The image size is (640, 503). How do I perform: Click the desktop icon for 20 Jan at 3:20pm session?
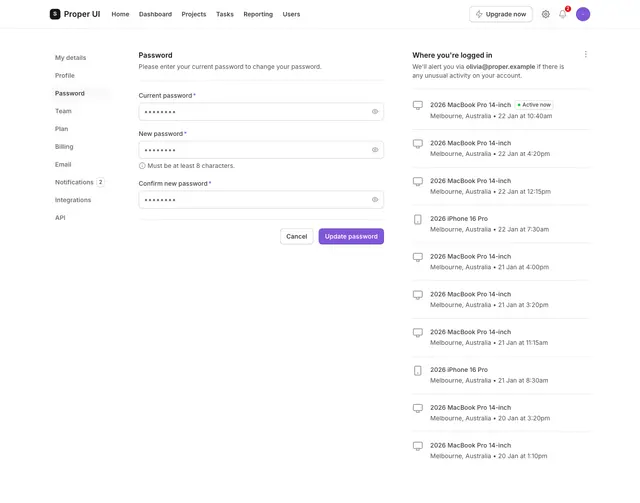click(418, 408)
